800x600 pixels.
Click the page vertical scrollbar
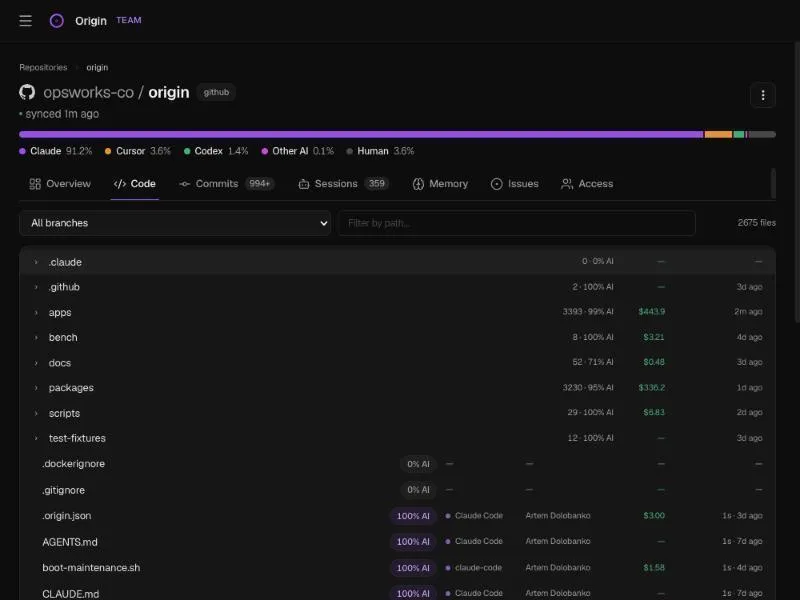pos(797,182)
